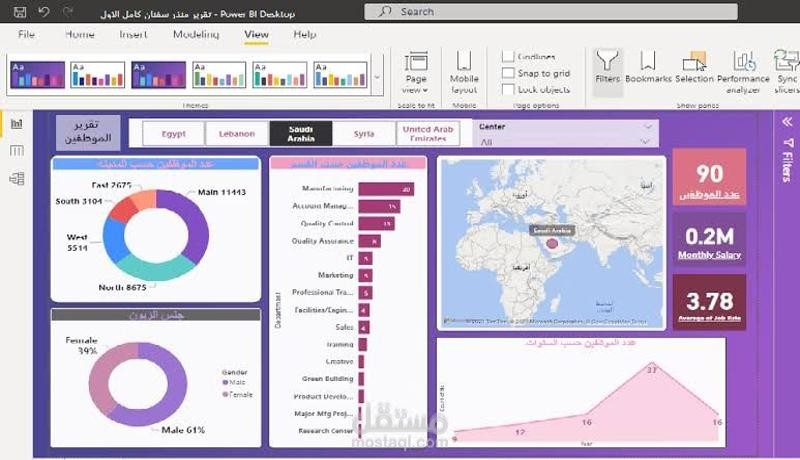
Task: Click the Marketing department label
Action: click(335, 275)
